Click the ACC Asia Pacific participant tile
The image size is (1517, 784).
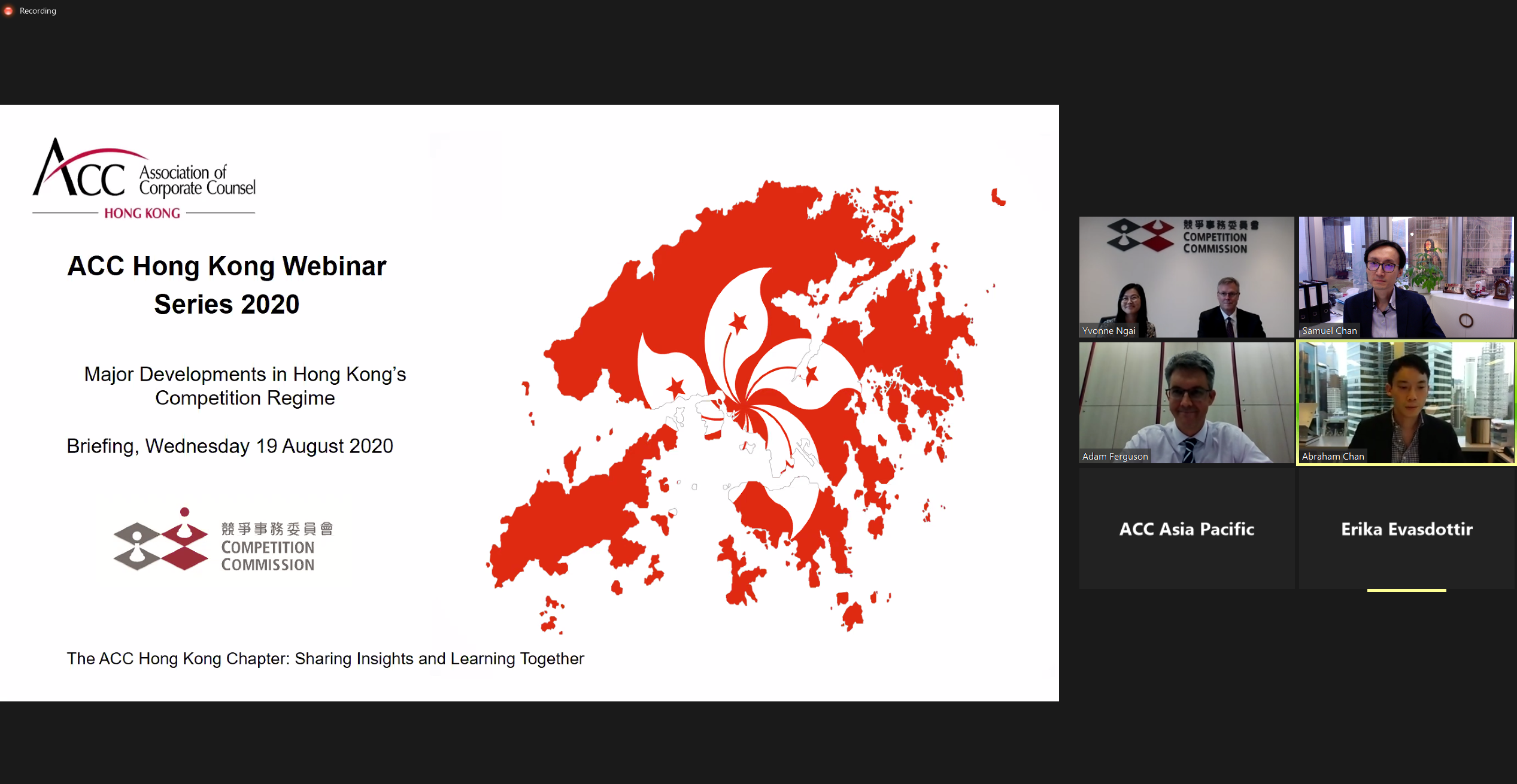(x=1187, y=528)
